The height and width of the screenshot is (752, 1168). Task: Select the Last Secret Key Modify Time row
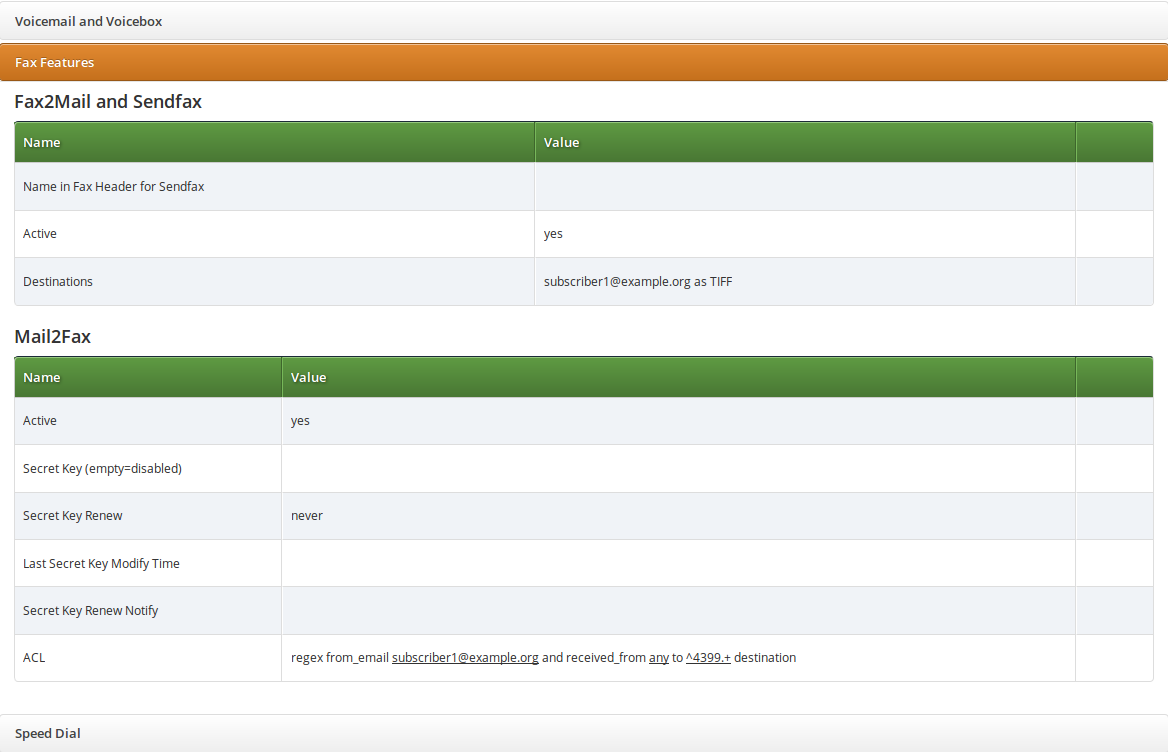coord(101,563)
